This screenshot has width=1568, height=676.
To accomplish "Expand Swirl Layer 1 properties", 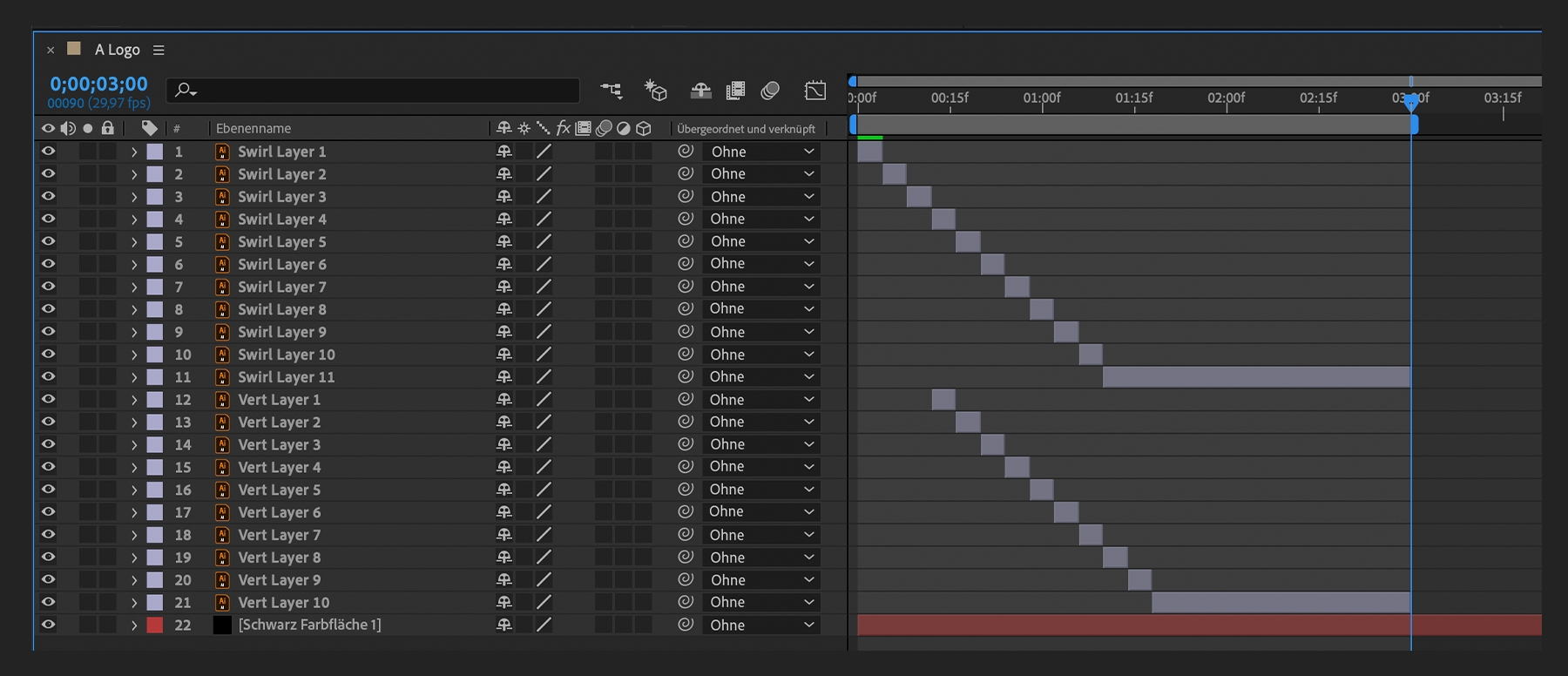I will pos(134,152).
